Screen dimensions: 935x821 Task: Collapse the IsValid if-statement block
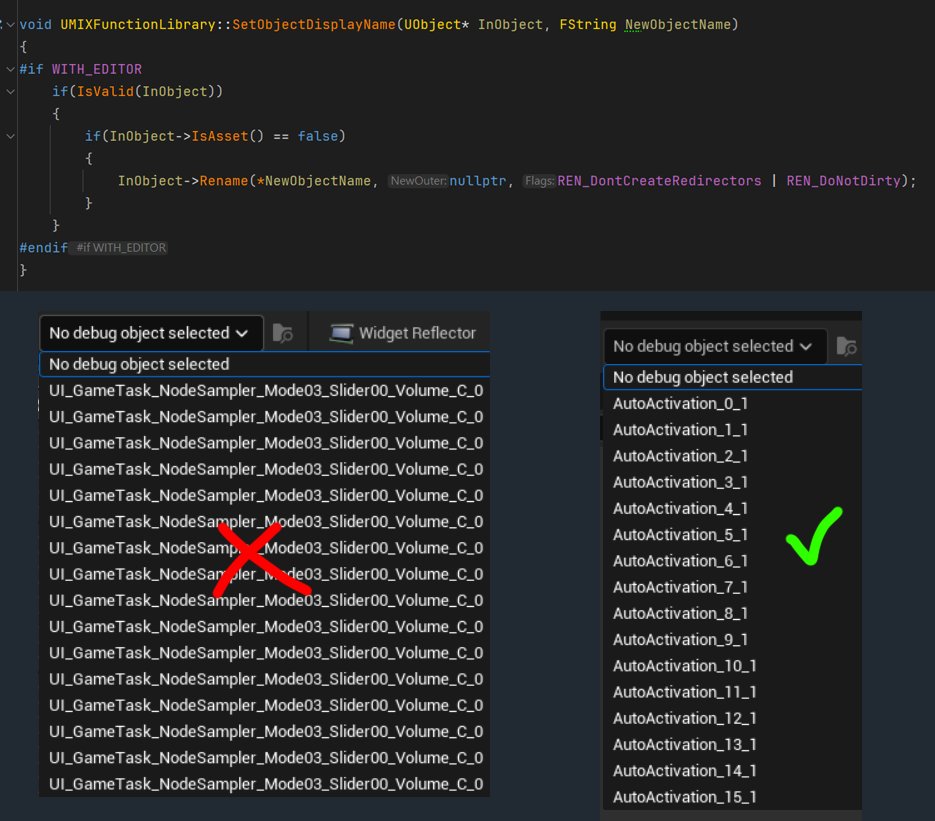coord(10,90)
